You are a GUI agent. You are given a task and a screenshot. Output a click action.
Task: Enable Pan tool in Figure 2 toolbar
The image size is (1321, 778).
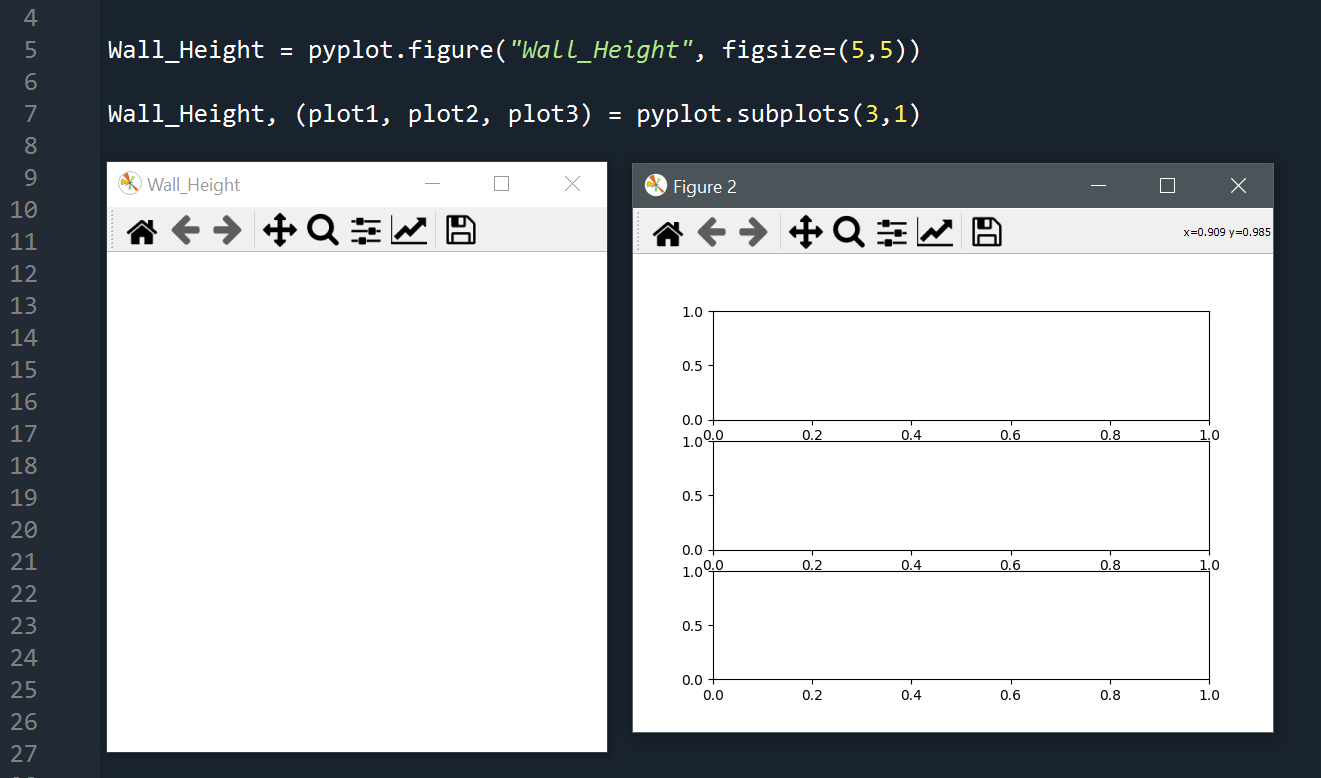pyautogui.click(x=805, y=233)
